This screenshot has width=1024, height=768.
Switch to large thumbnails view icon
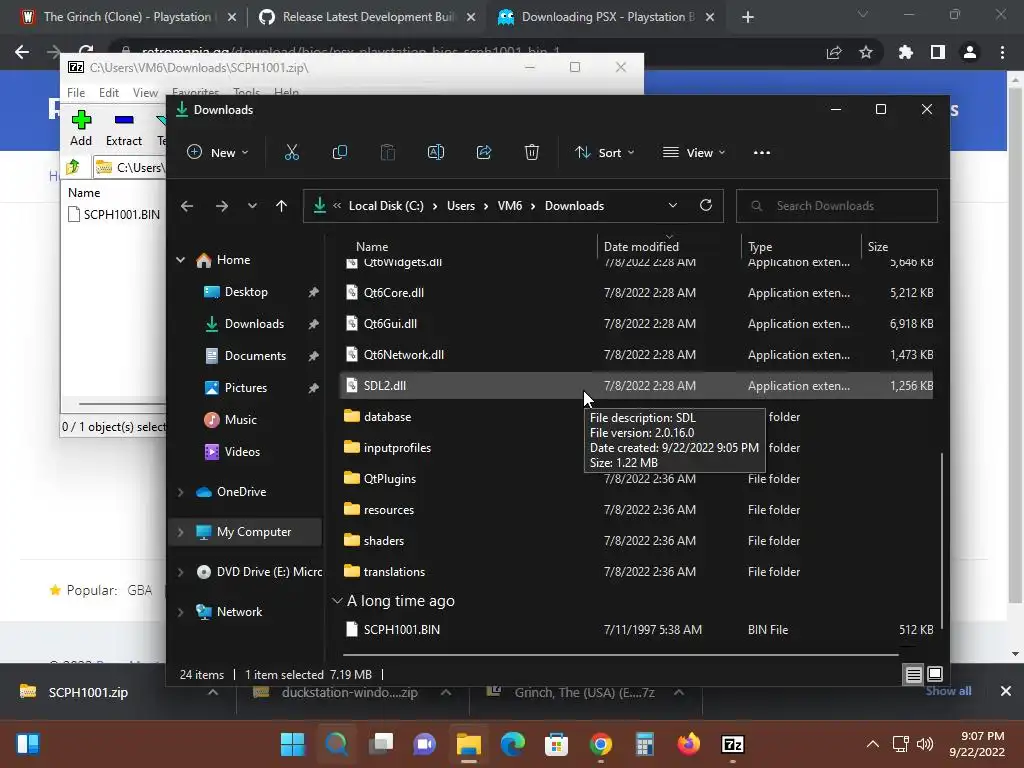point(935,674)
